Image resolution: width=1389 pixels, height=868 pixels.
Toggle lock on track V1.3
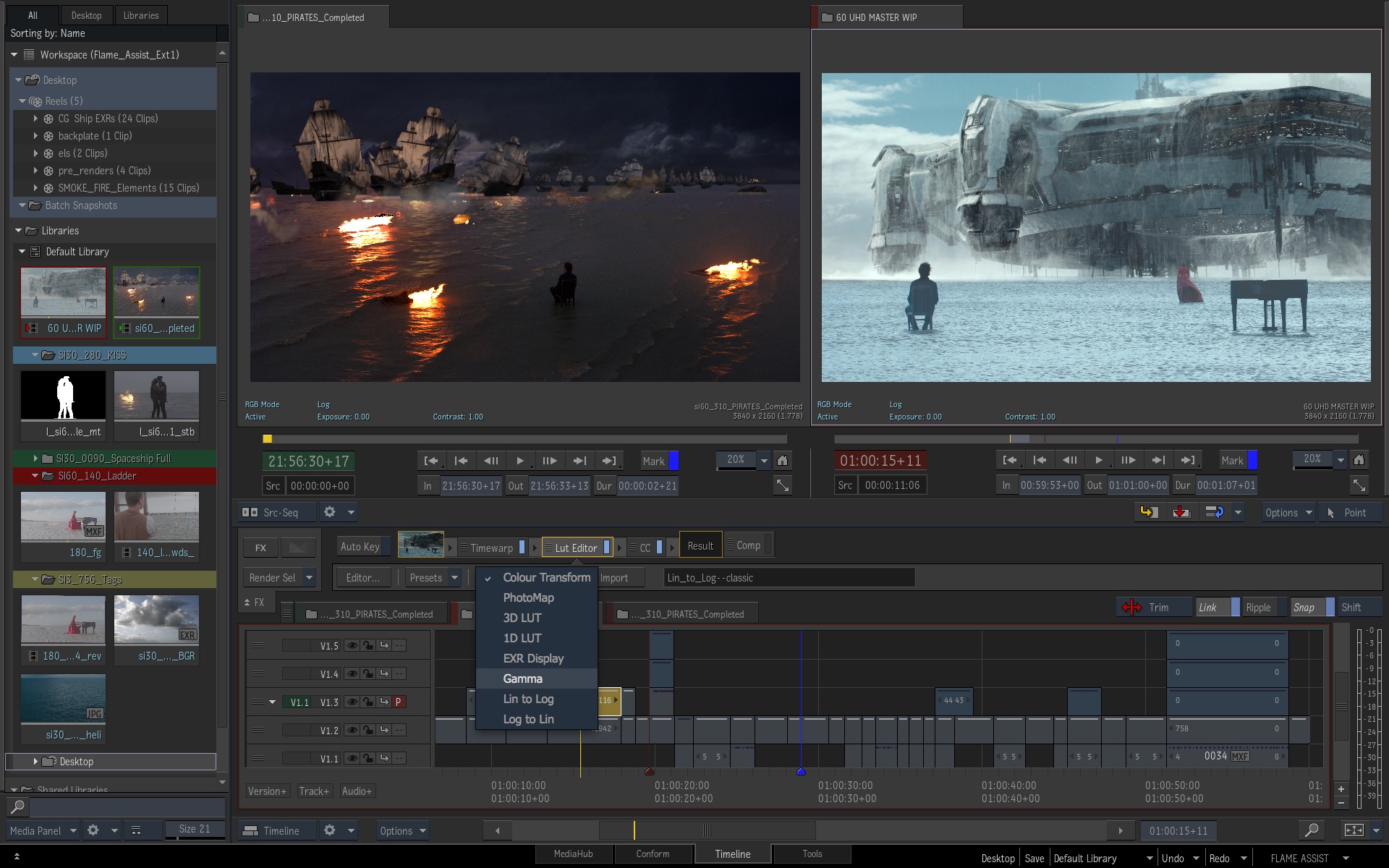(x=368, y=702)
